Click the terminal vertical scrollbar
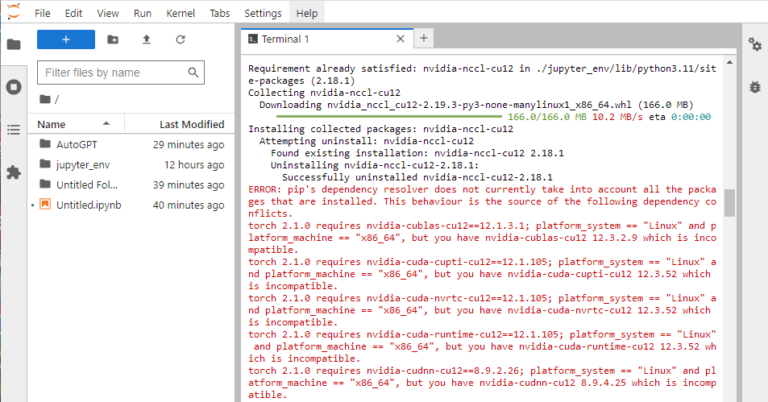This screenshot has height=402, width=768. [x=731, y=204]
